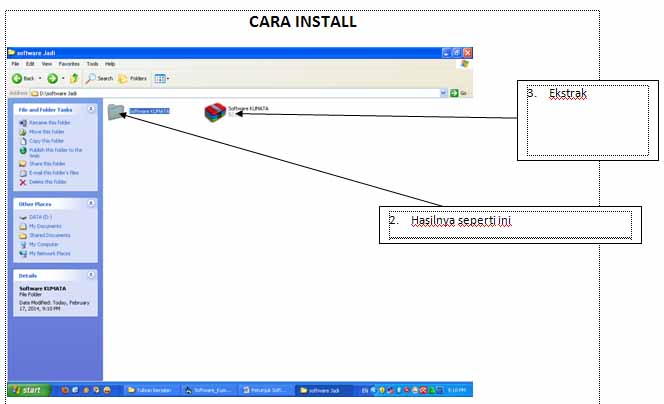
Task: Switch to the software Jadi taskbar button
Action: click(x=323, y=390)
